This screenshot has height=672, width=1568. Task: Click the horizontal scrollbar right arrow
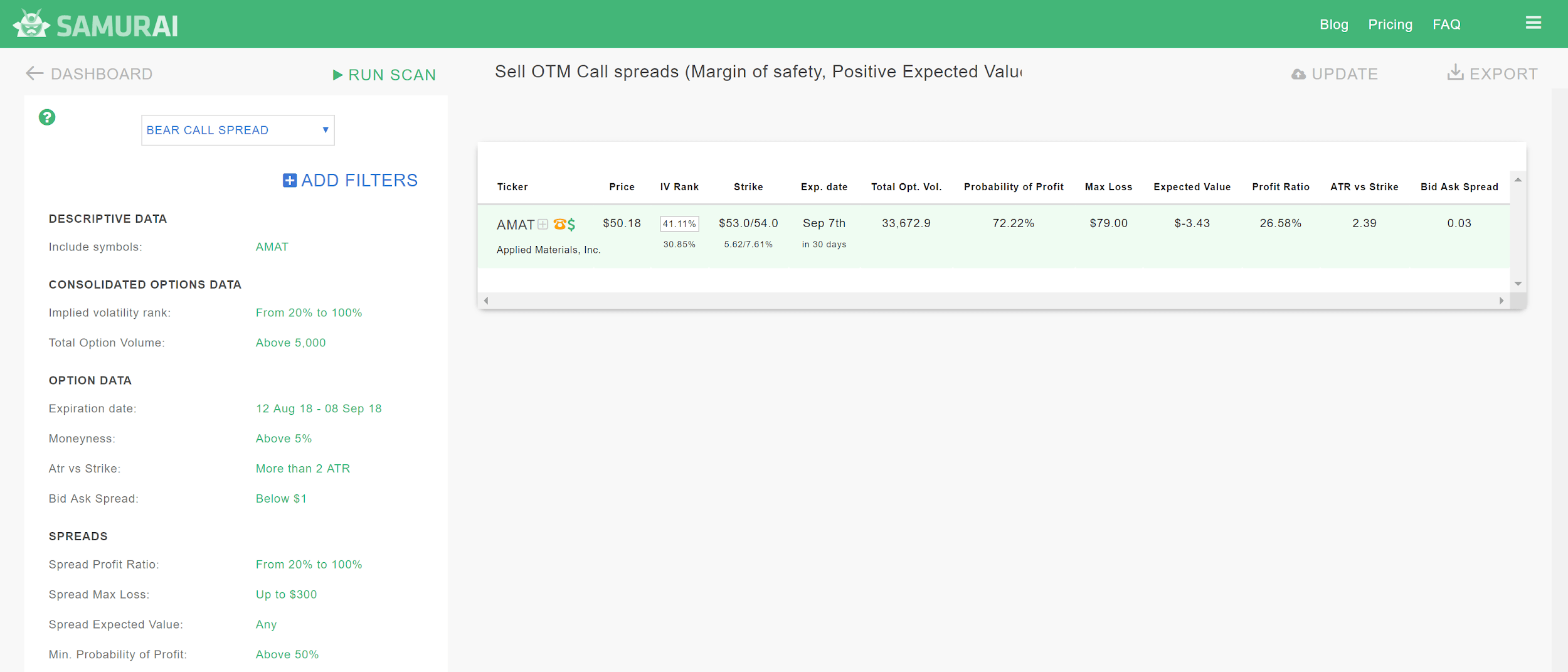(1502, 301)
